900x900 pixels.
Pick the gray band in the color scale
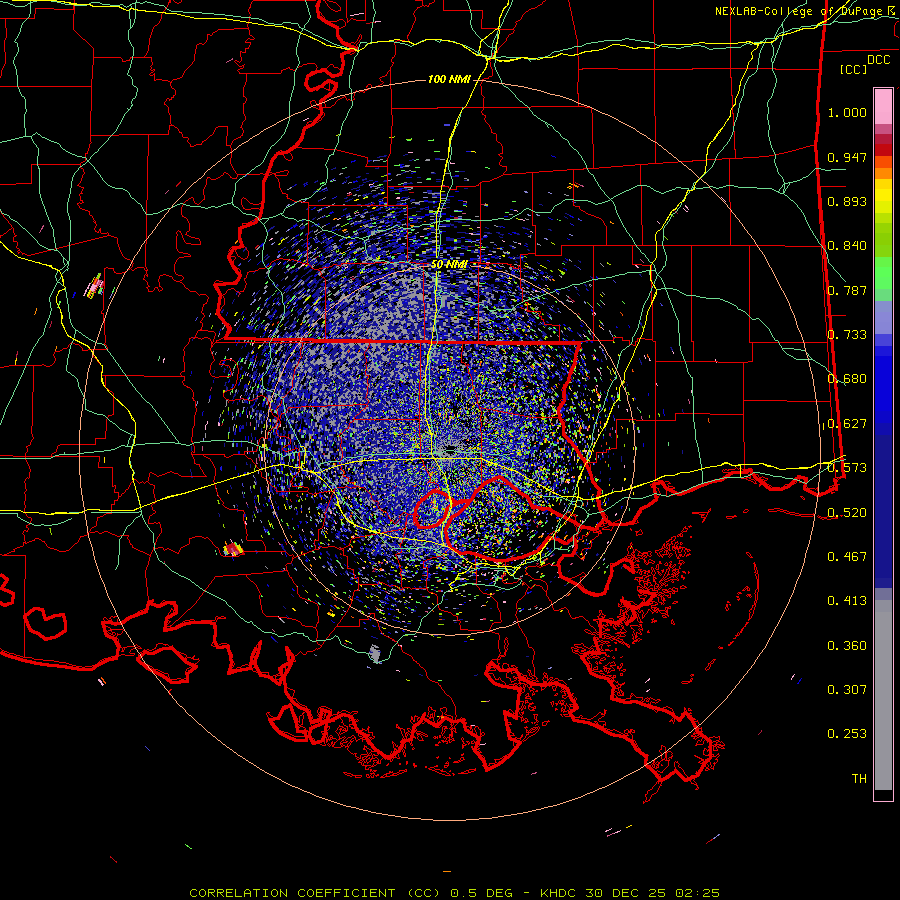tap(883, 695)
